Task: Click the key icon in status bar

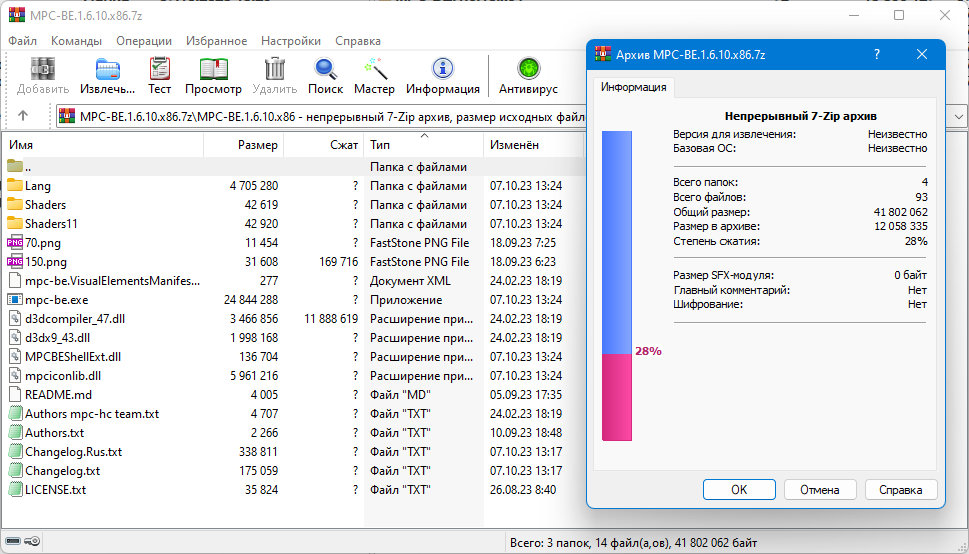Action: click(33, 542)
